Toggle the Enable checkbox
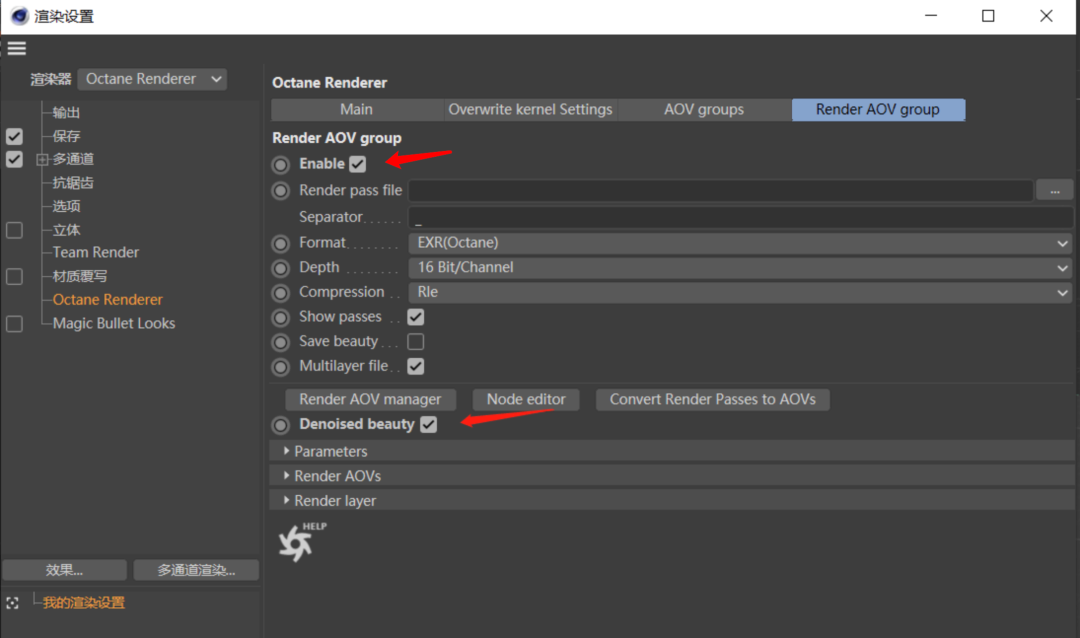1080x638 pixels. (357, 164)
